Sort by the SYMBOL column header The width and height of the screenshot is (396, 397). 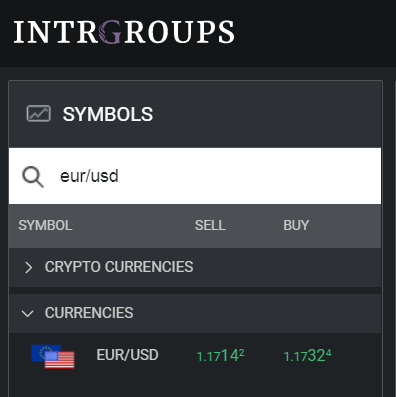point(45,226)
